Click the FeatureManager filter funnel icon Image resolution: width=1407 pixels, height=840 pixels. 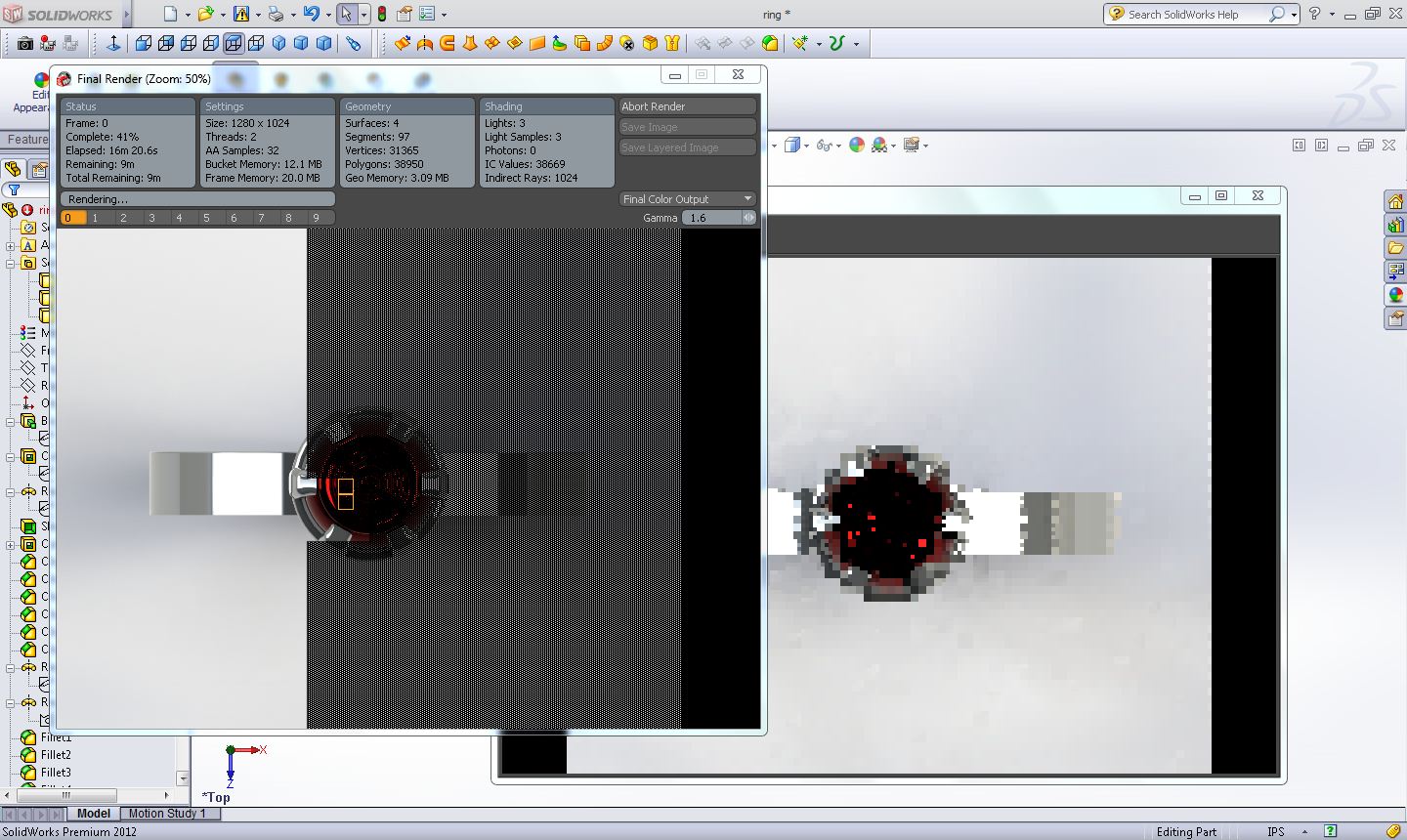14,189
